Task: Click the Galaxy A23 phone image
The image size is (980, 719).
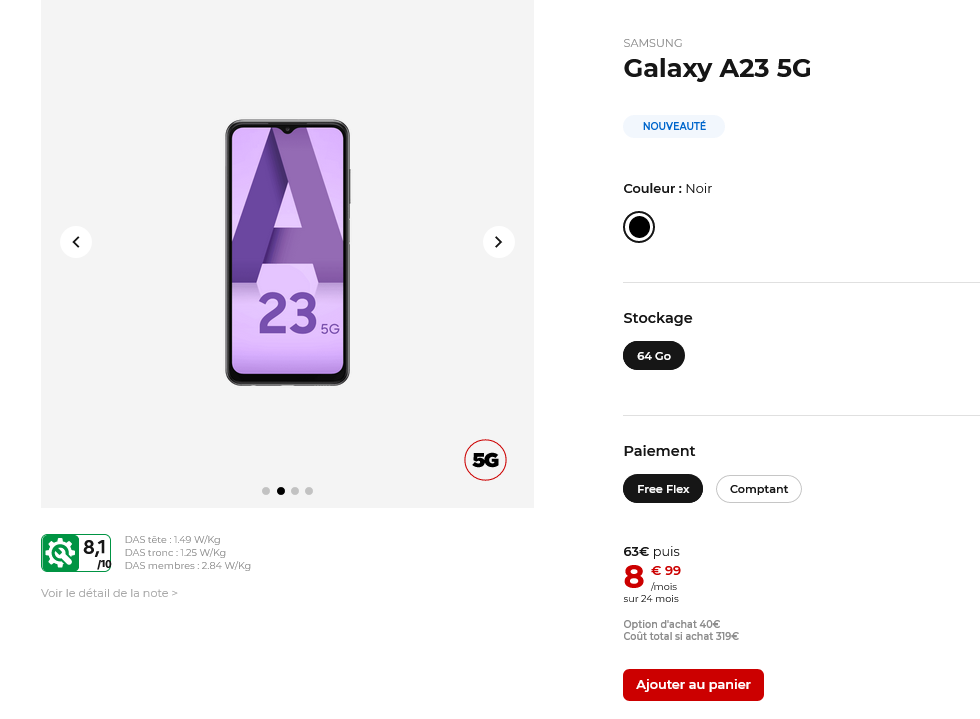Action: pos(287,252)
